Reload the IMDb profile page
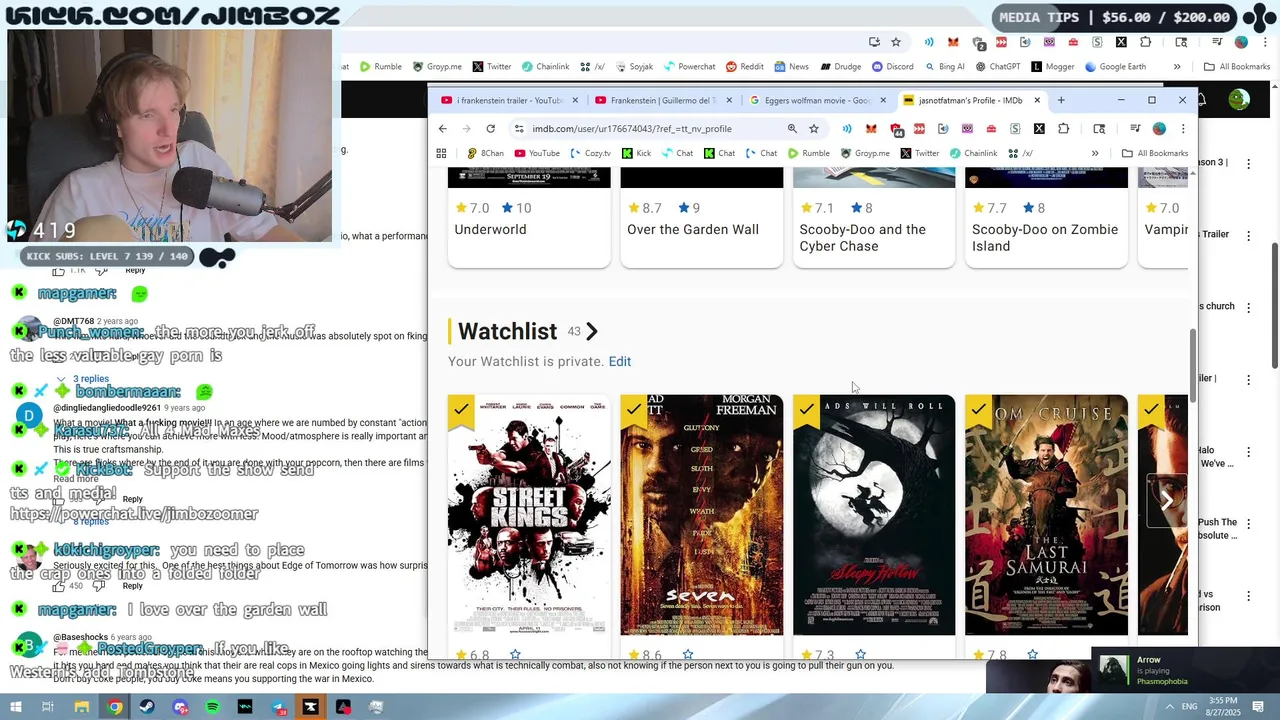 490,128
